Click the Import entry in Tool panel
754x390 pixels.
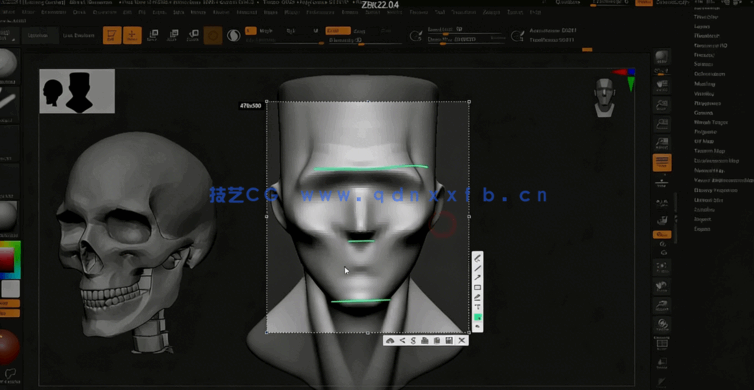703,219
